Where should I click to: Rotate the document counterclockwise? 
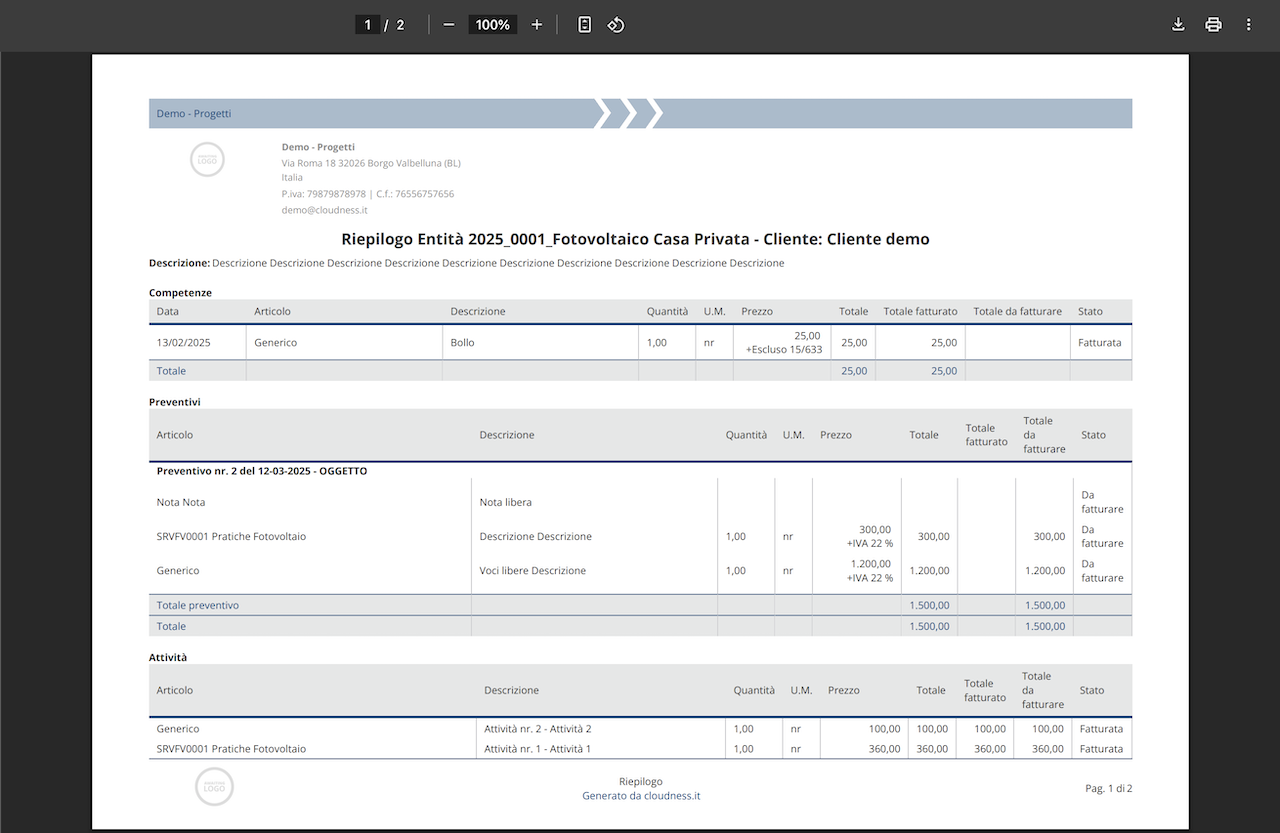point(616,25)
